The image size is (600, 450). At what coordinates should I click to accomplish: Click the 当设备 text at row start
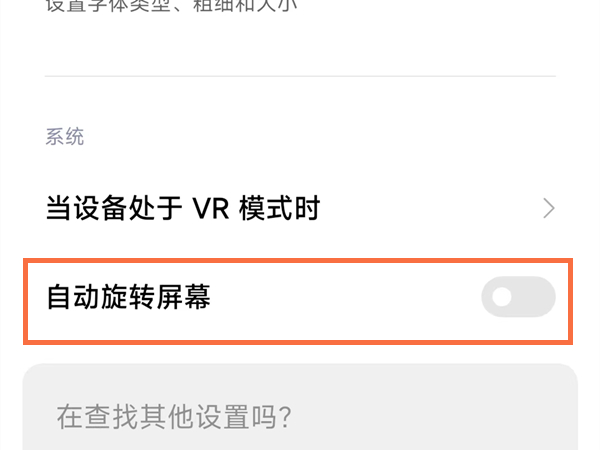click(x=86, y=209)
